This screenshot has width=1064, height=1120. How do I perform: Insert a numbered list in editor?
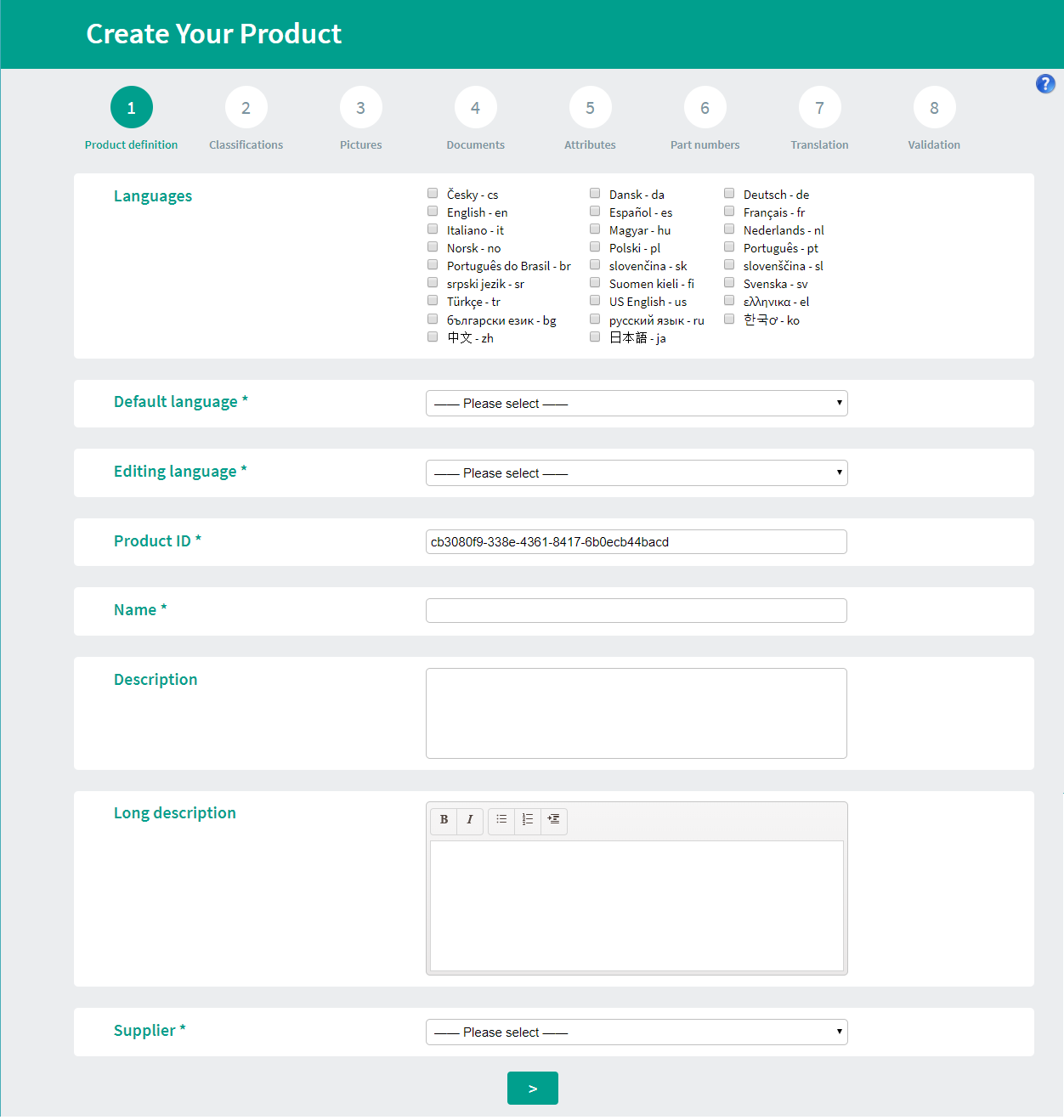pos(528,820)
